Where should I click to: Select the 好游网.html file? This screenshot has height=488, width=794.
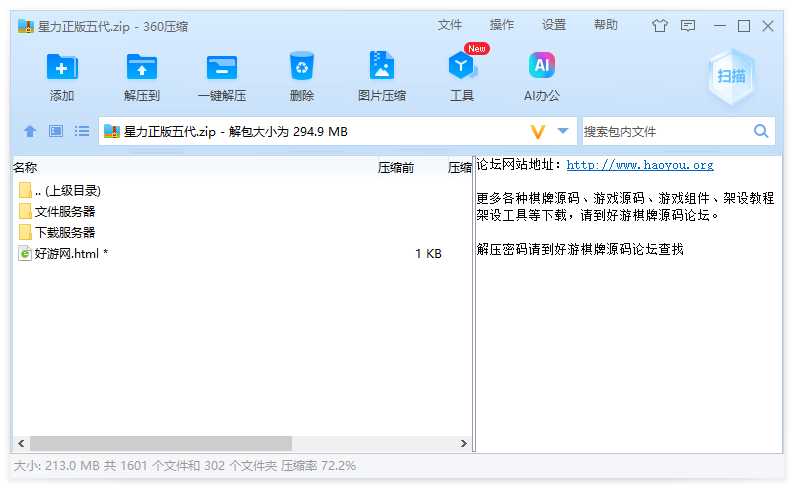[242, 253]
